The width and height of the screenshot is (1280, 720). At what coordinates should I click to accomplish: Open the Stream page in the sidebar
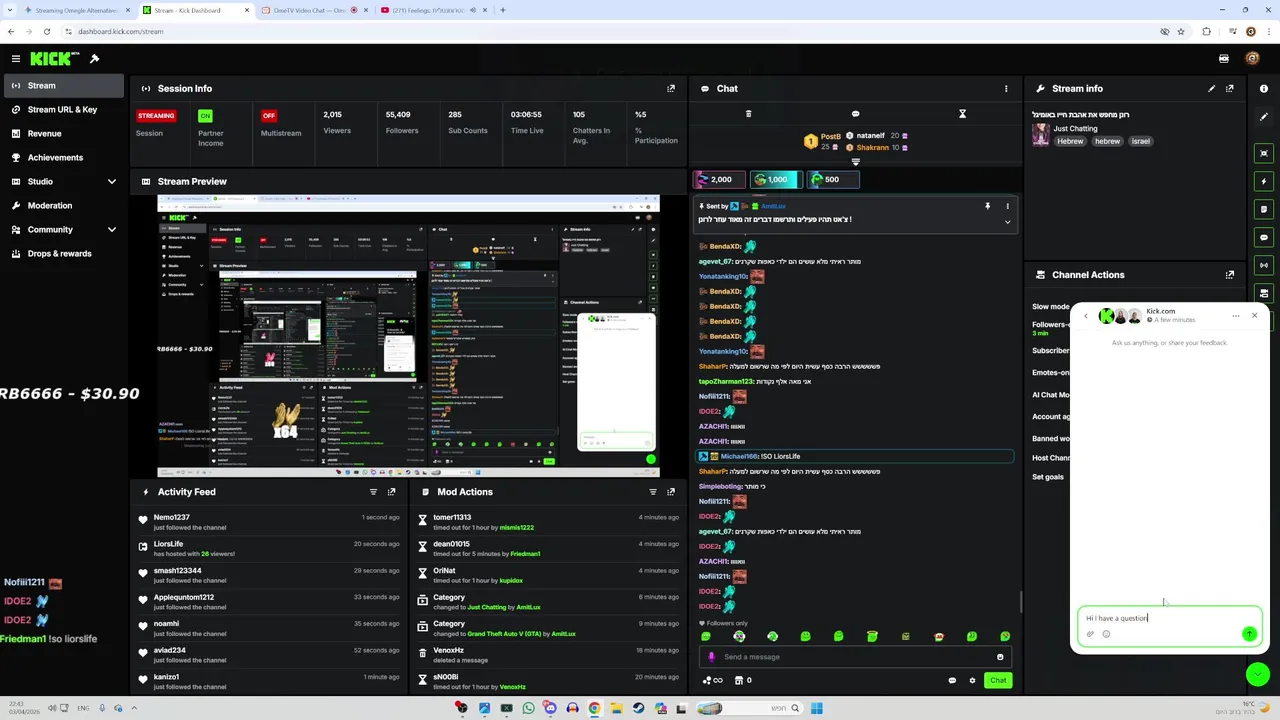(x=62, y=85)
